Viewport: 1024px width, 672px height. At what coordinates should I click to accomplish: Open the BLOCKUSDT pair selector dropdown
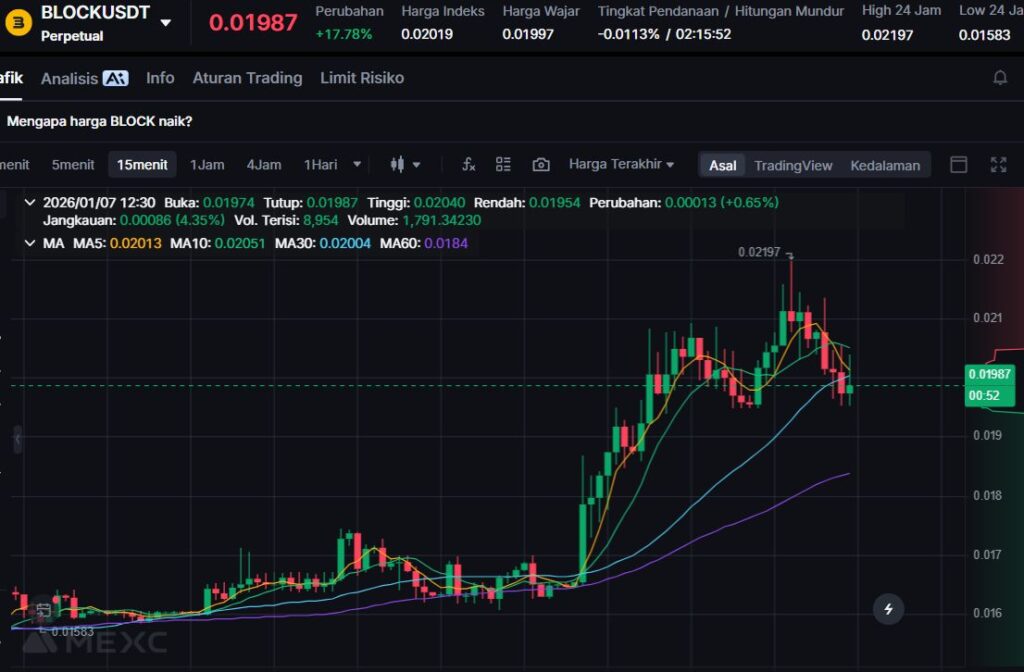[x=166, y=22]
